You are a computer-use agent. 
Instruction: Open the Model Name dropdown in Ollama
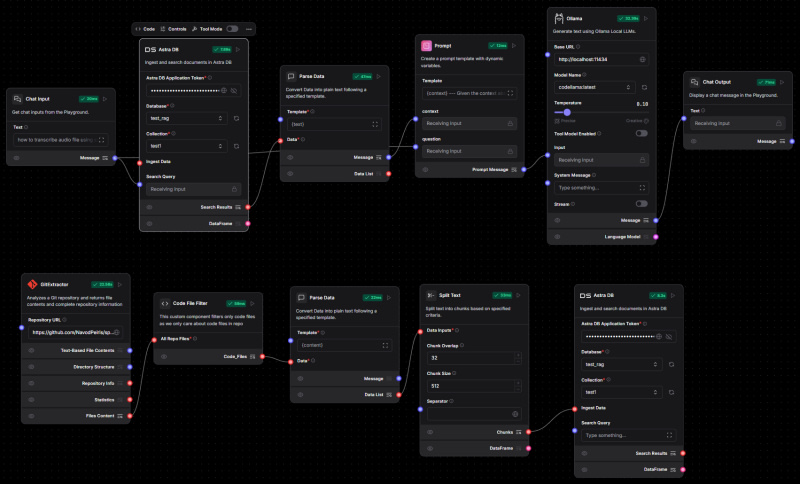click(x=593, y=88)
